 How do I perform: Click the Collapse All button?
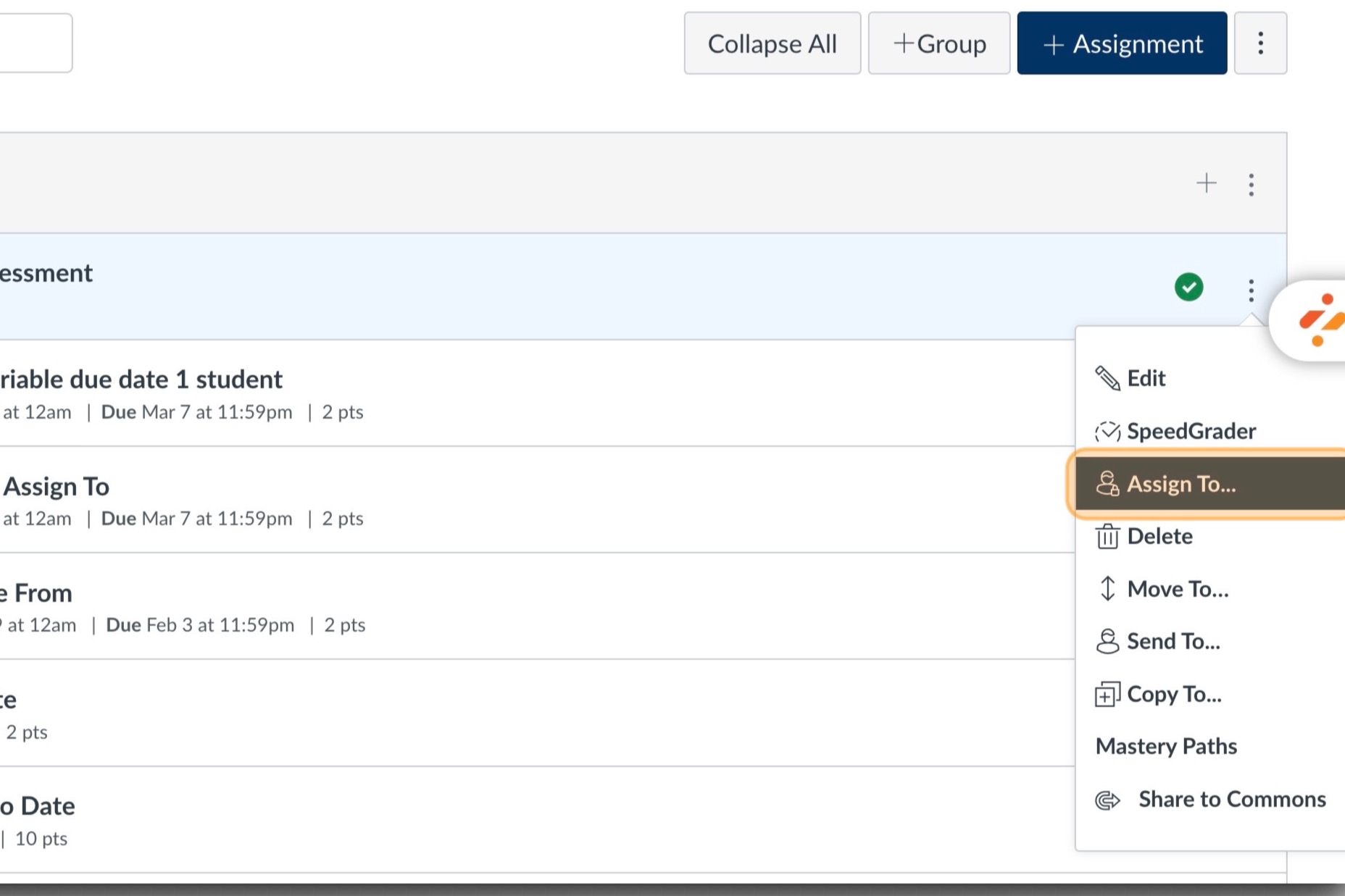coord(772,43)
